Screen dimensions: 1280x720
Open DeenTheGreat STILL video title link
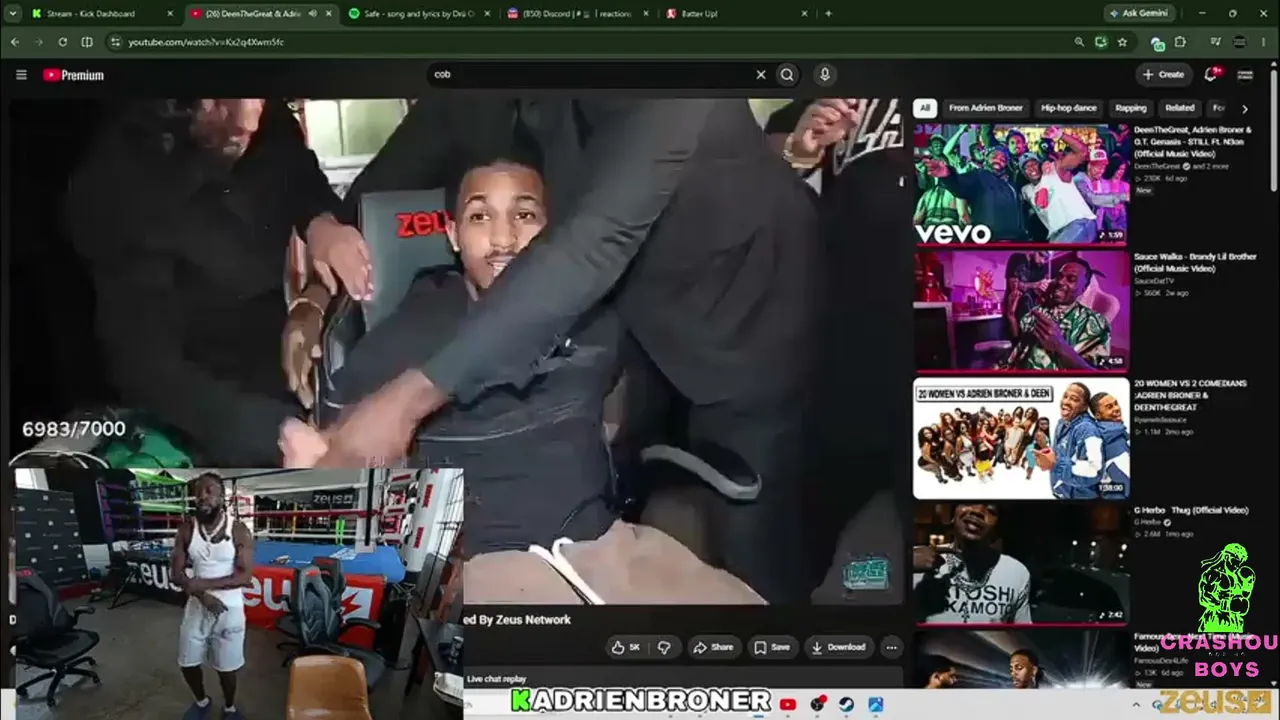click(1192, 141)
